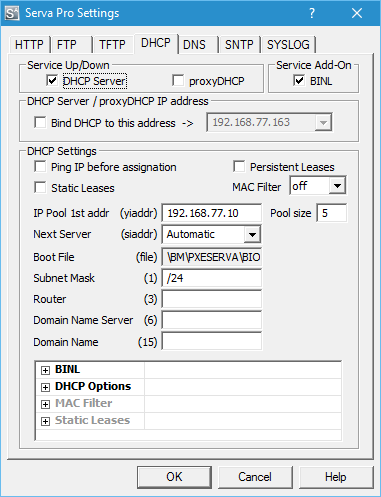Expand the MAC Filter tree node
Screen dimensions: 381x497
[x=46, y=404]
